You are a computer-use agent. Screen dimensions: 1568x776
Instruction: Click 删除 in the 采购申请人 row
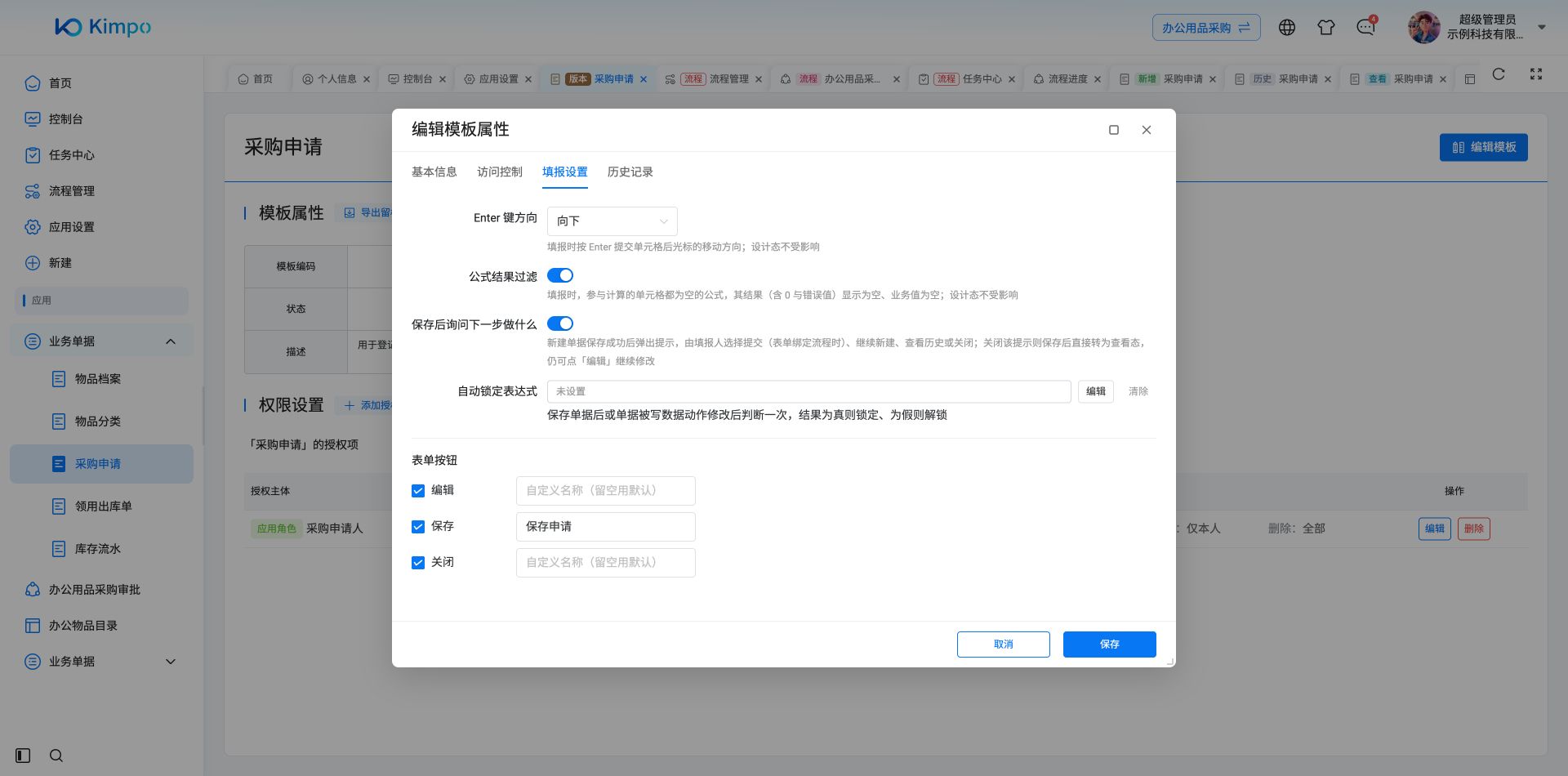click(1474, 529)
